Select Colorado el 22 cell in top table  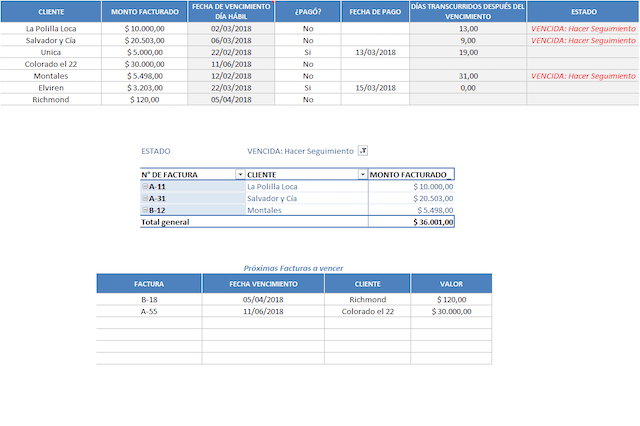tap(51, 64)
